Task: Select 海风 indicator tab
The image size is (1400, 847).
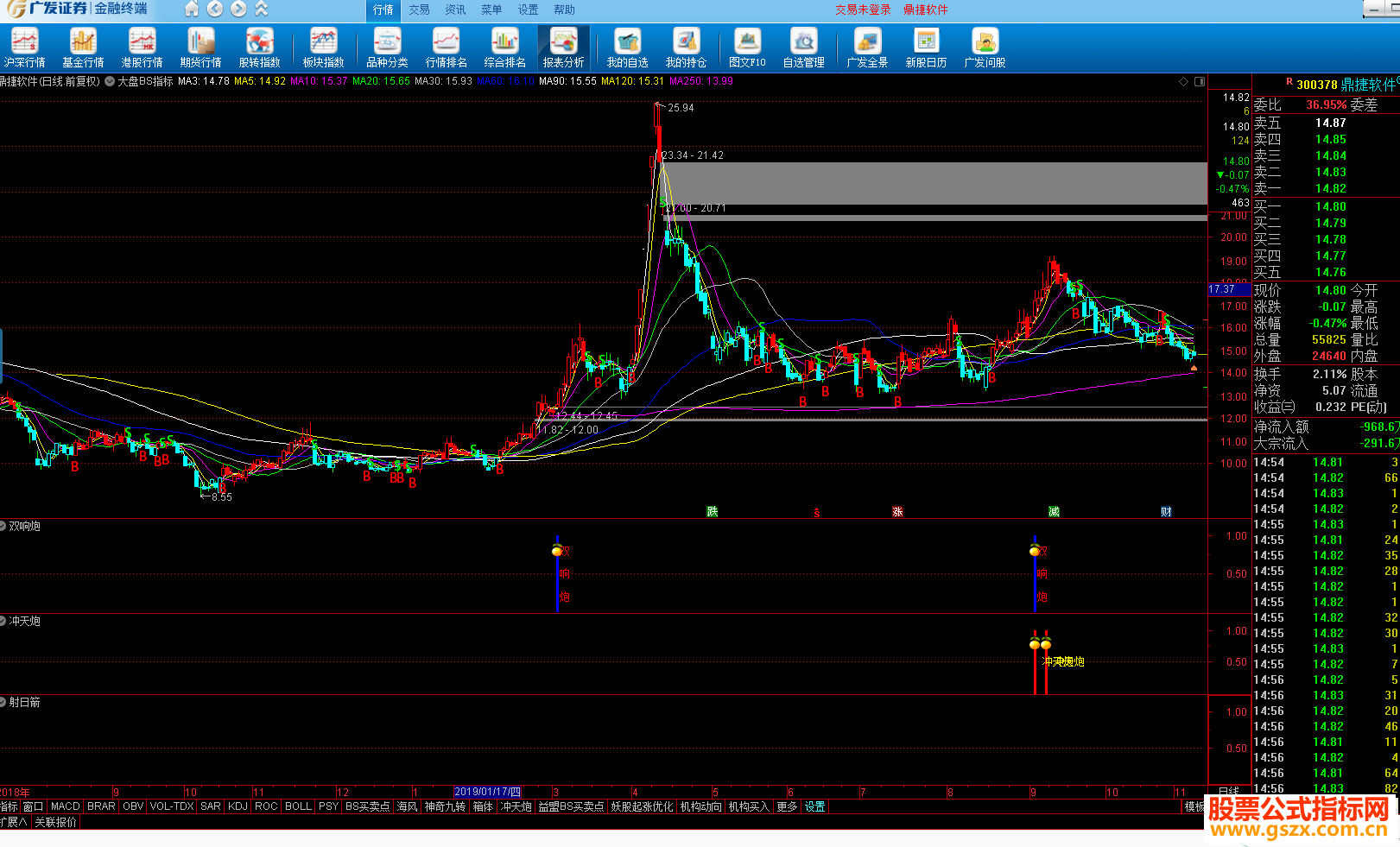Action: coord(408,806)
